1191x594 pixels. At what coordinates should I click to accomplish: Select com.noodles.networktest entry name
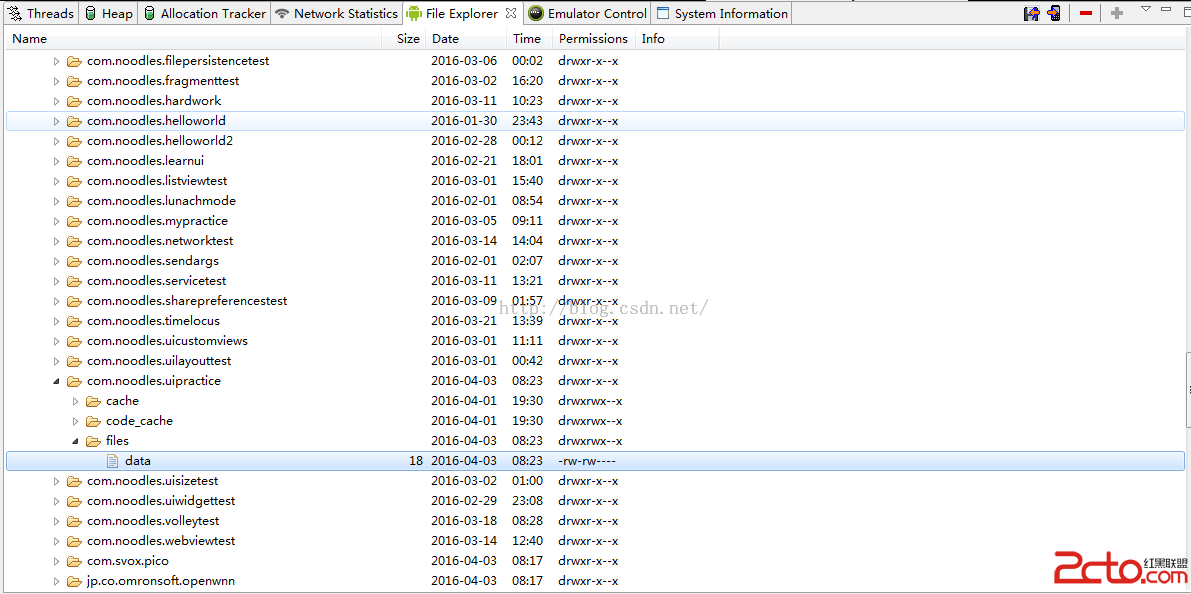(x=160, y=241)
